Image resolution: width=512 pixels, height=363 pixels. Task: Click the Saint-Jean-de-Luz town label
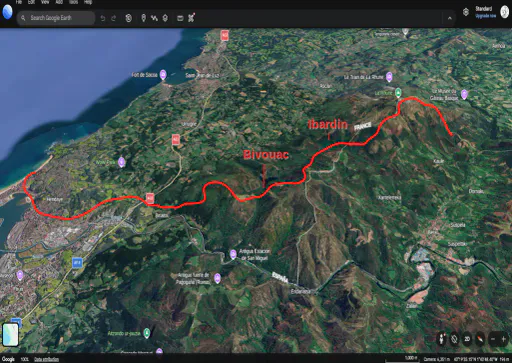[x=202, y=76]
